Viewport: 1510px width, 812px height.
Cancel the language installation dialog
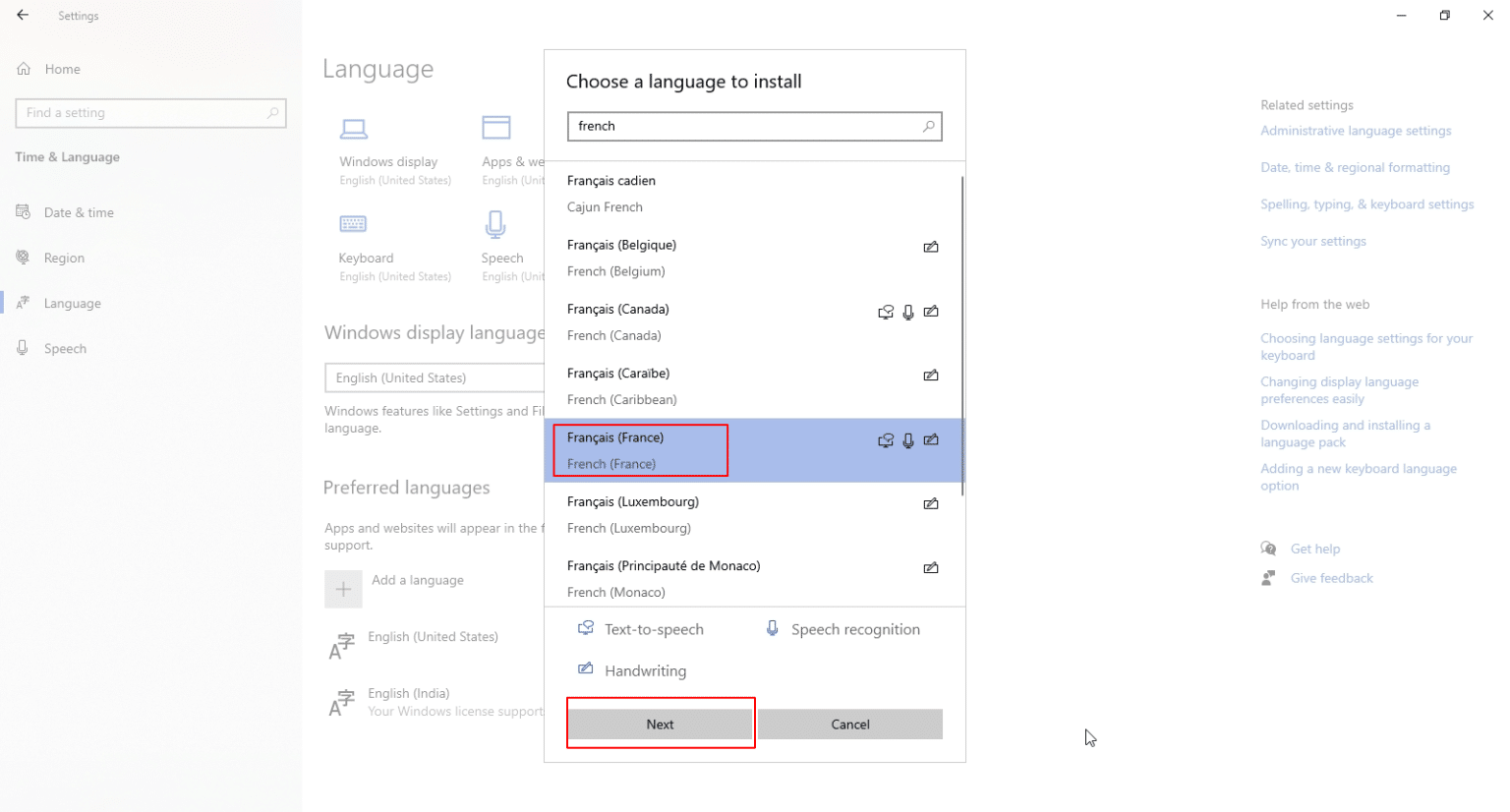[849, 724]
